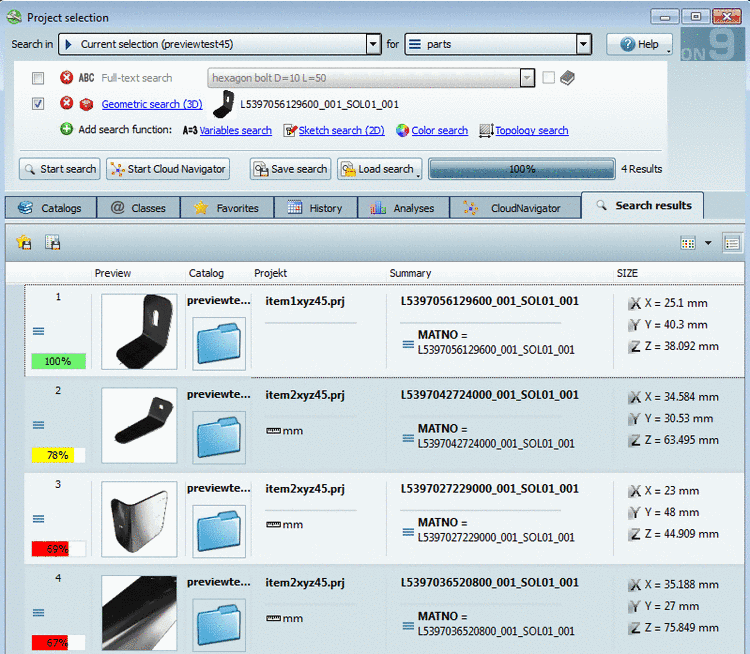The width and height of the screenshot is (750, 654).
Task: Add a Sketch search (2D) function
Action: tap(342, 130)
